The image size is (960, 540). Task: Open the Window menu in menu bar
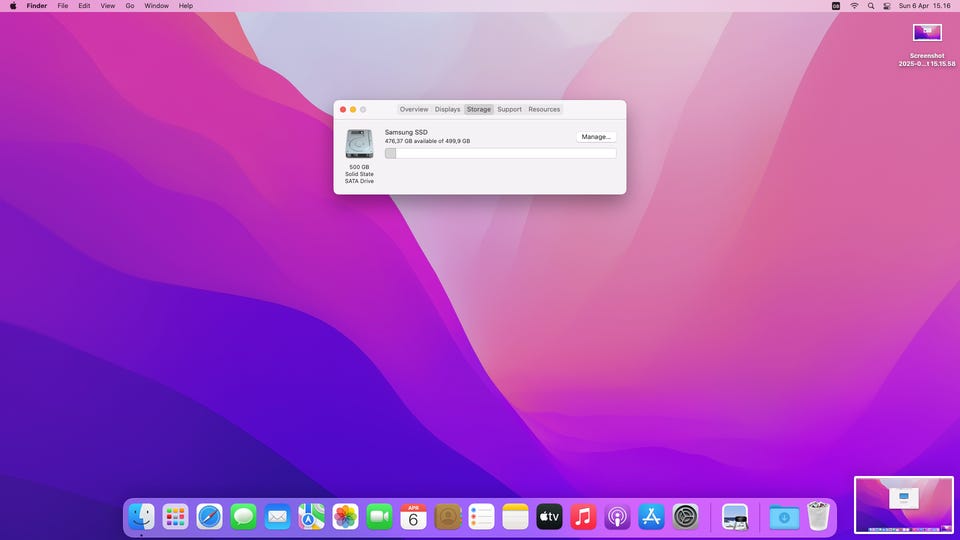point(156,6)
